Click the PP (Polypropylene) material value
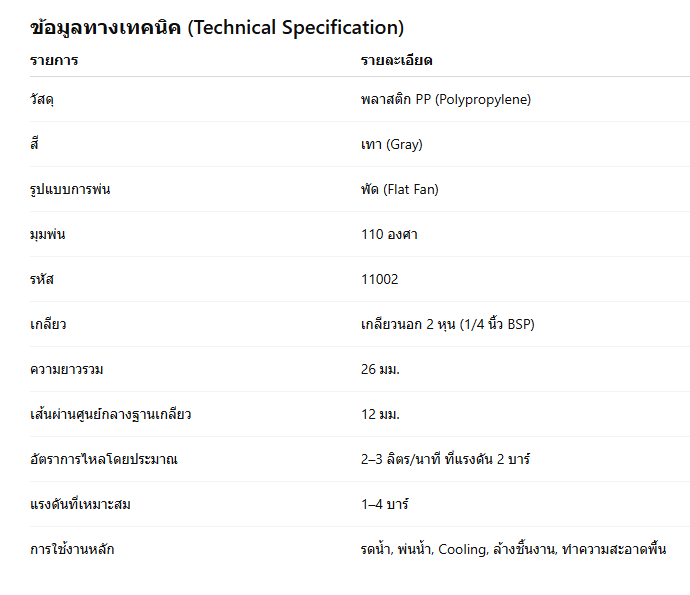This screenshot has width=690, height=595. click(446, 100)
